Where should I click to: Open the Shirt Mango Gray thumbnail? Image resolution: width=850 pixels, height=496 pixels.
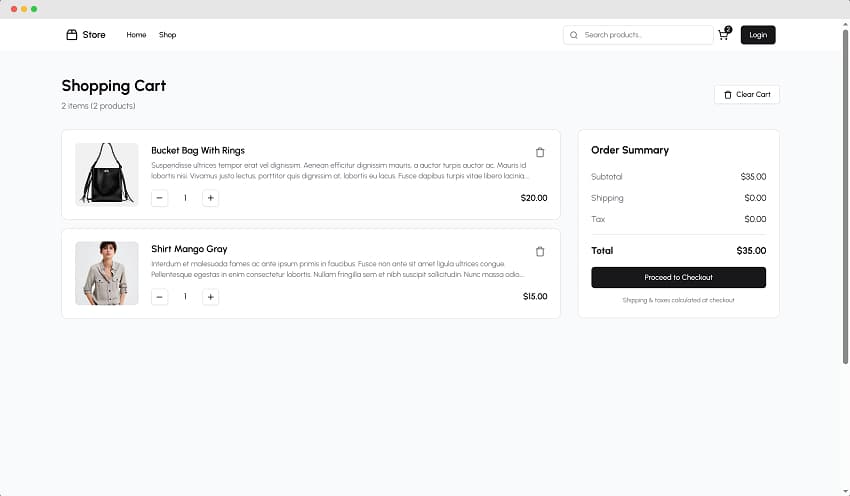tap(107, 273)
